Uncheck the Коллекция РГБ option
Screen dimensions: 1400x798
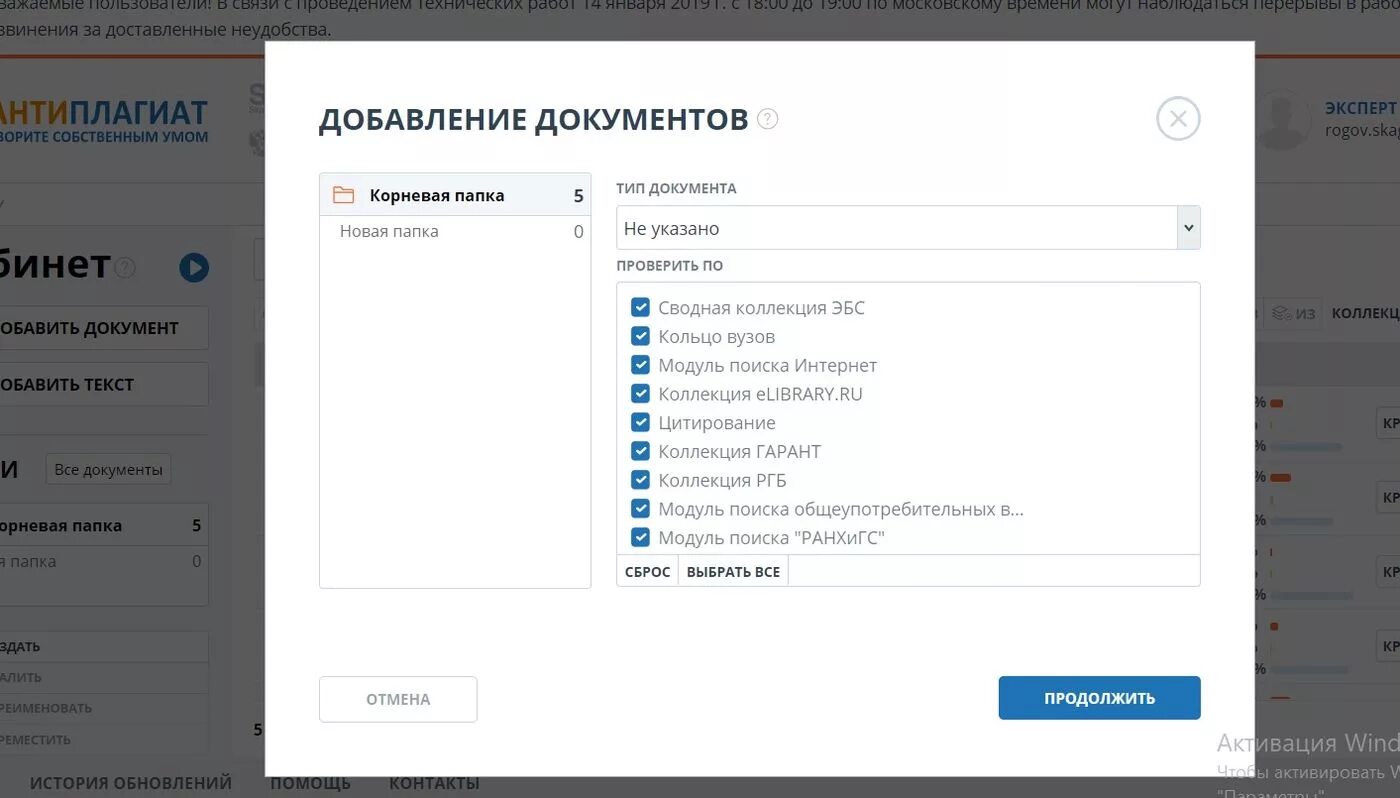(641, 480)
